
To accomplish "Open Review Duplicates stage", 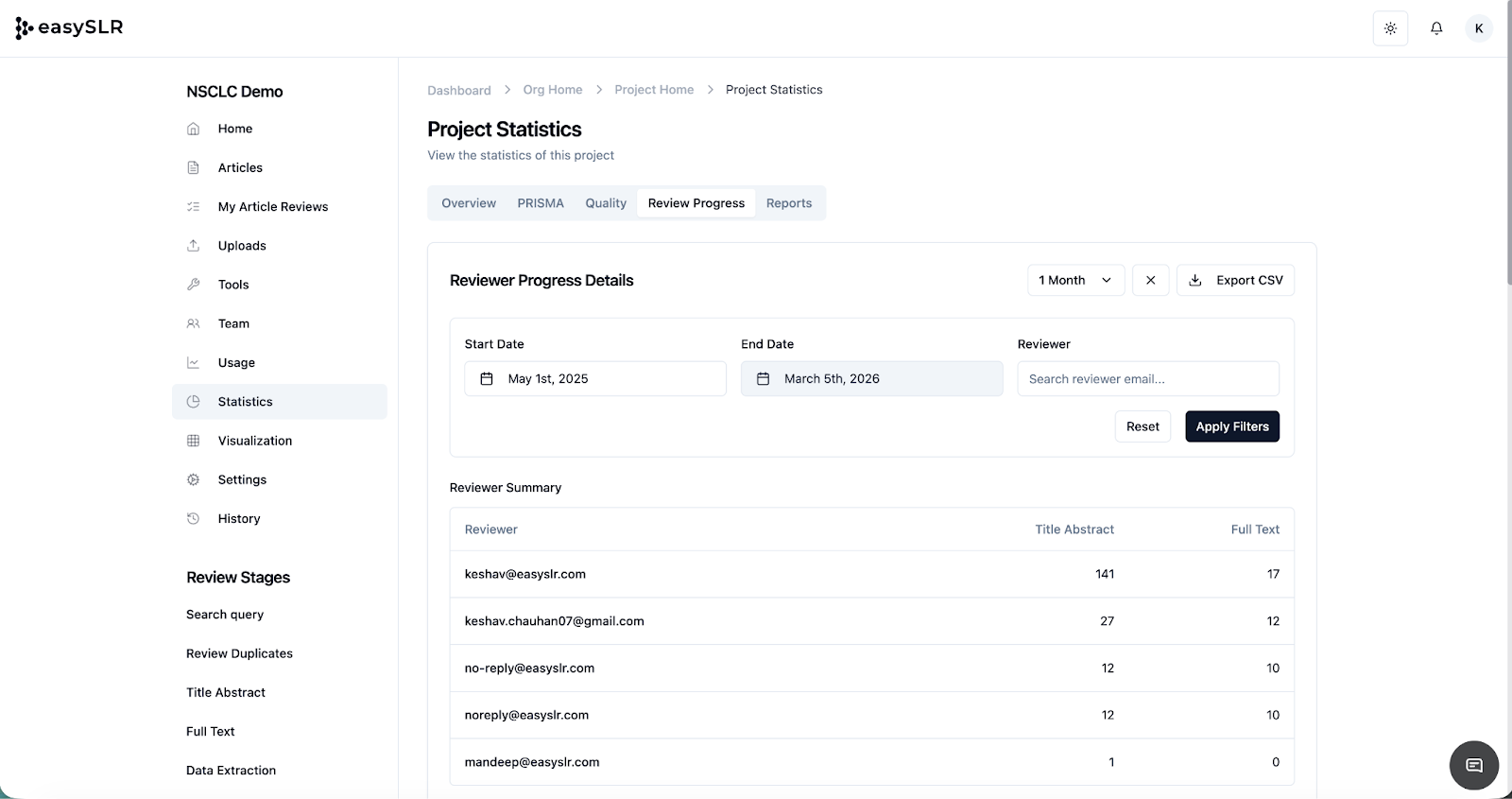I will [239, 653].
